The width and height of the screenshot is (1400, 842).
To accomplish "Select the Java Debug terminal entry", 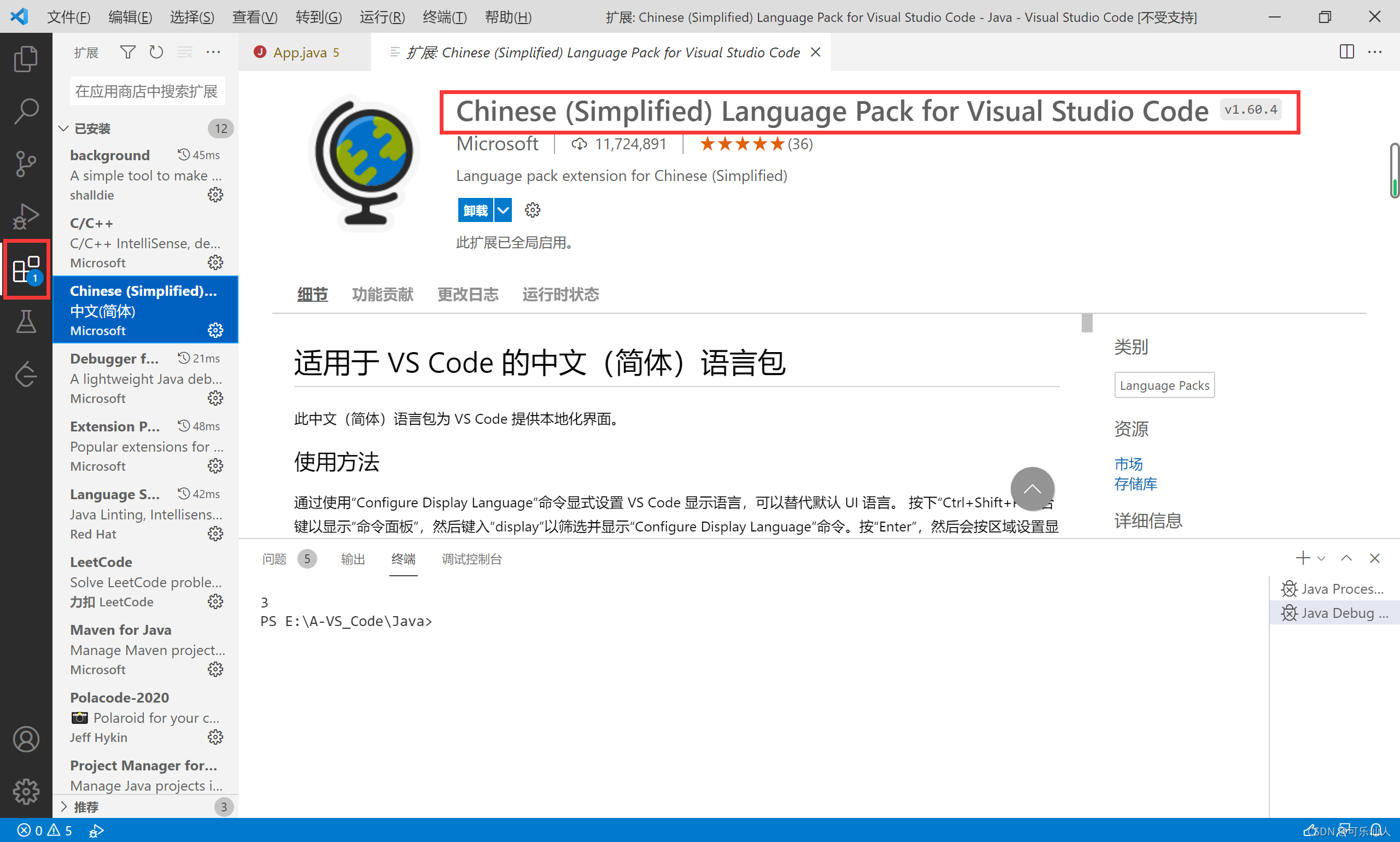I will (x=1334, y=613).
